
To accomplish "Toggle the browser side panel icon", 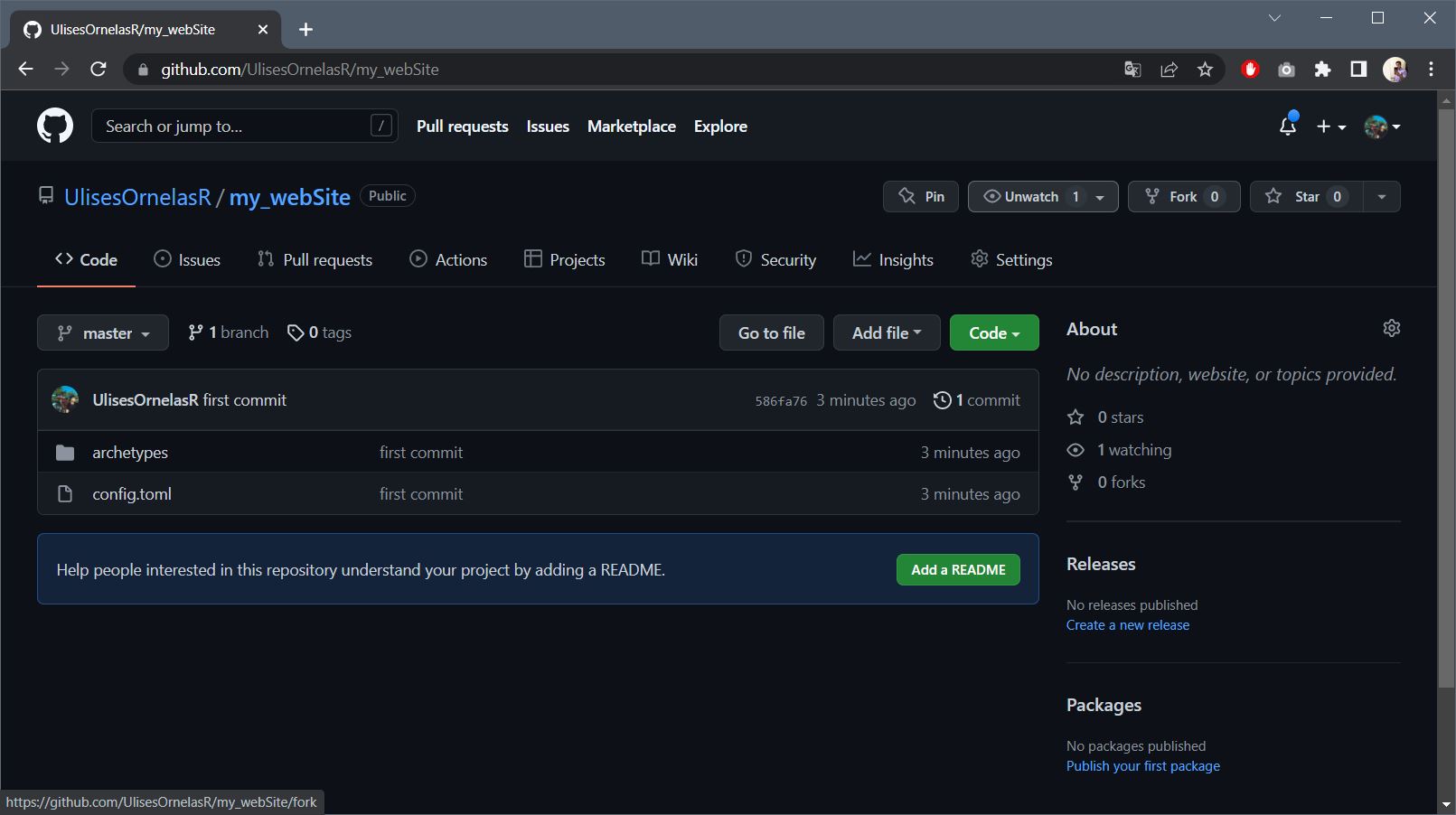I will pyautogui.click(x=1358, y=70).
